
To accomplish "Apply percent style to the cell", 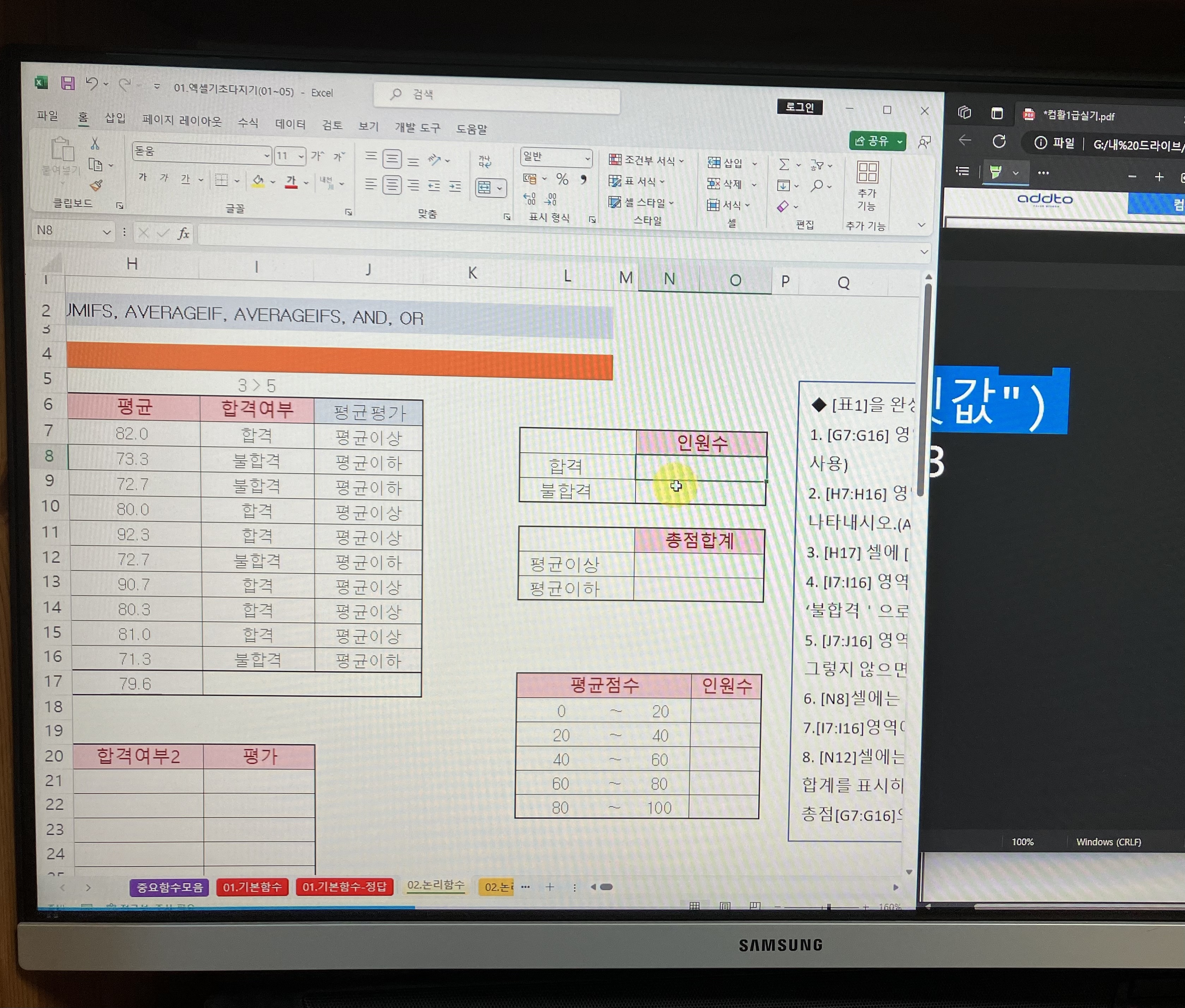I will point(563,180).
